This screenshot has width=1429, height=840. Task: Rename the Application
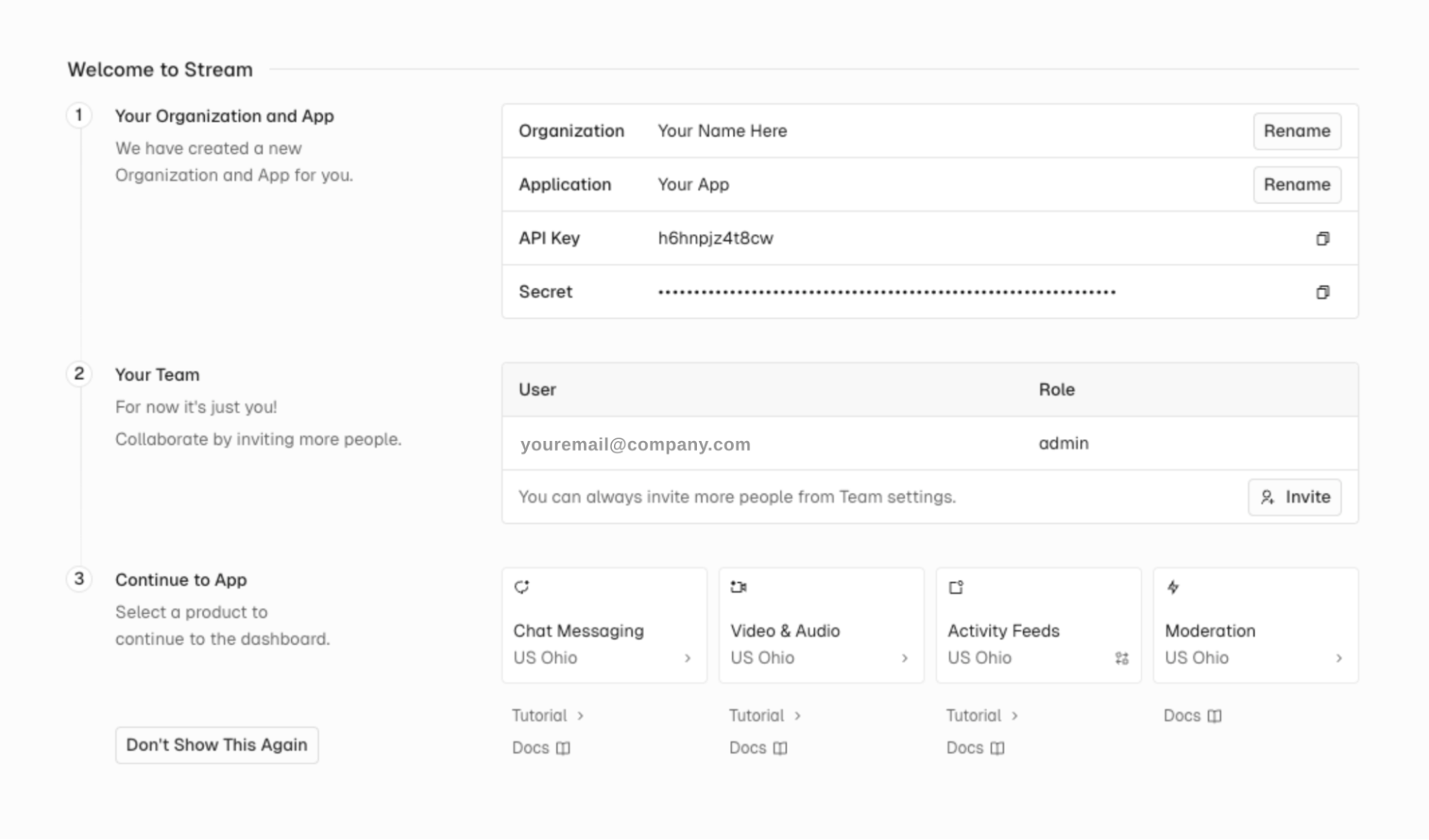pyautogui.click(x=1297, y=185)
